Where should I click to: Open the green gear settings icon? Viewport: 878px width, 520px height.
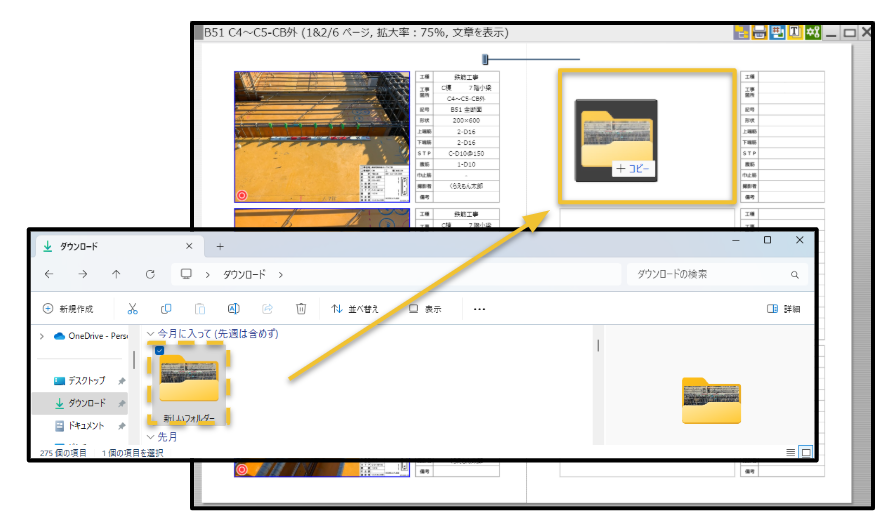(814, 33)
